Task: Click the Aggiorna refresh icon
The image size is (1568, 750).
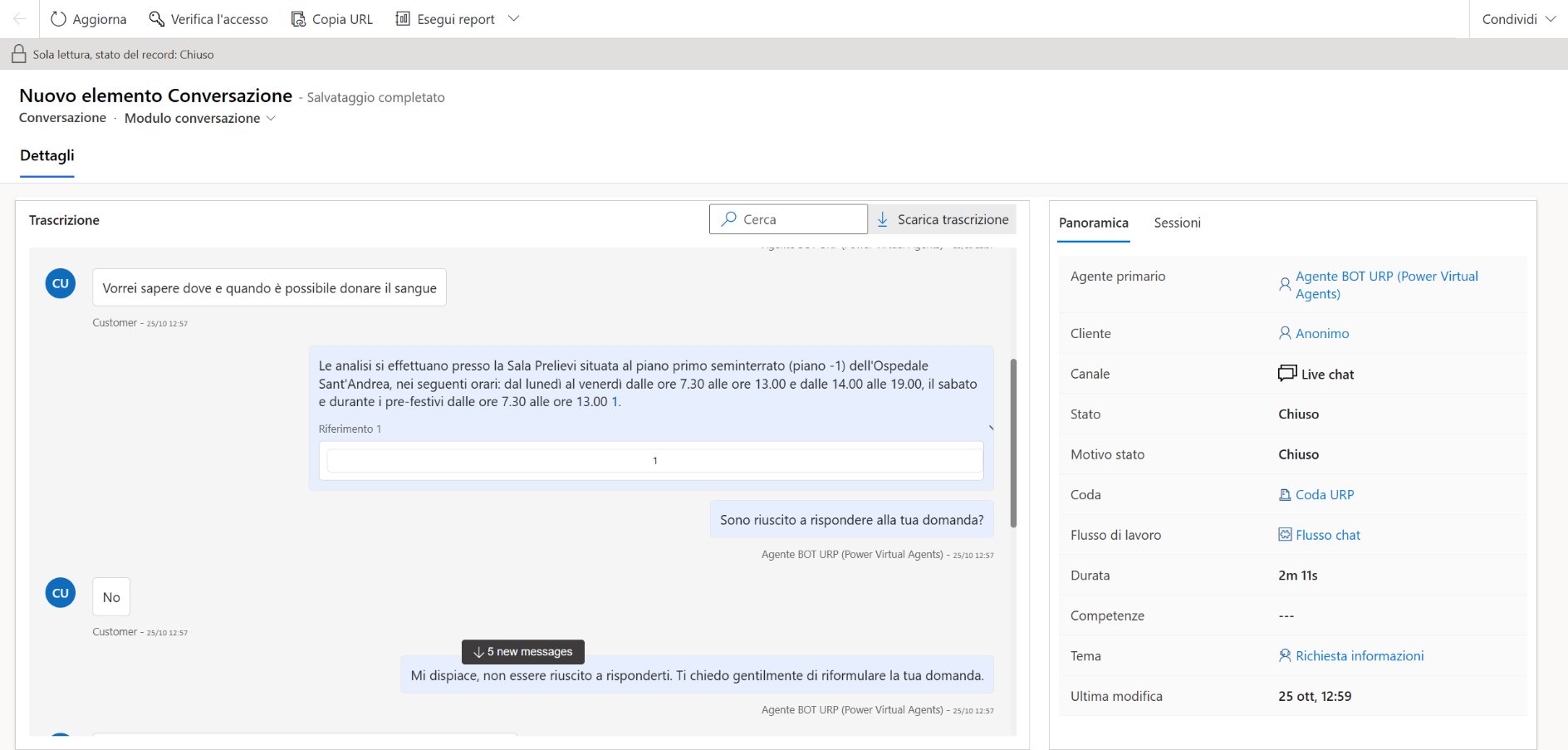Action: (x=58, y=19)
